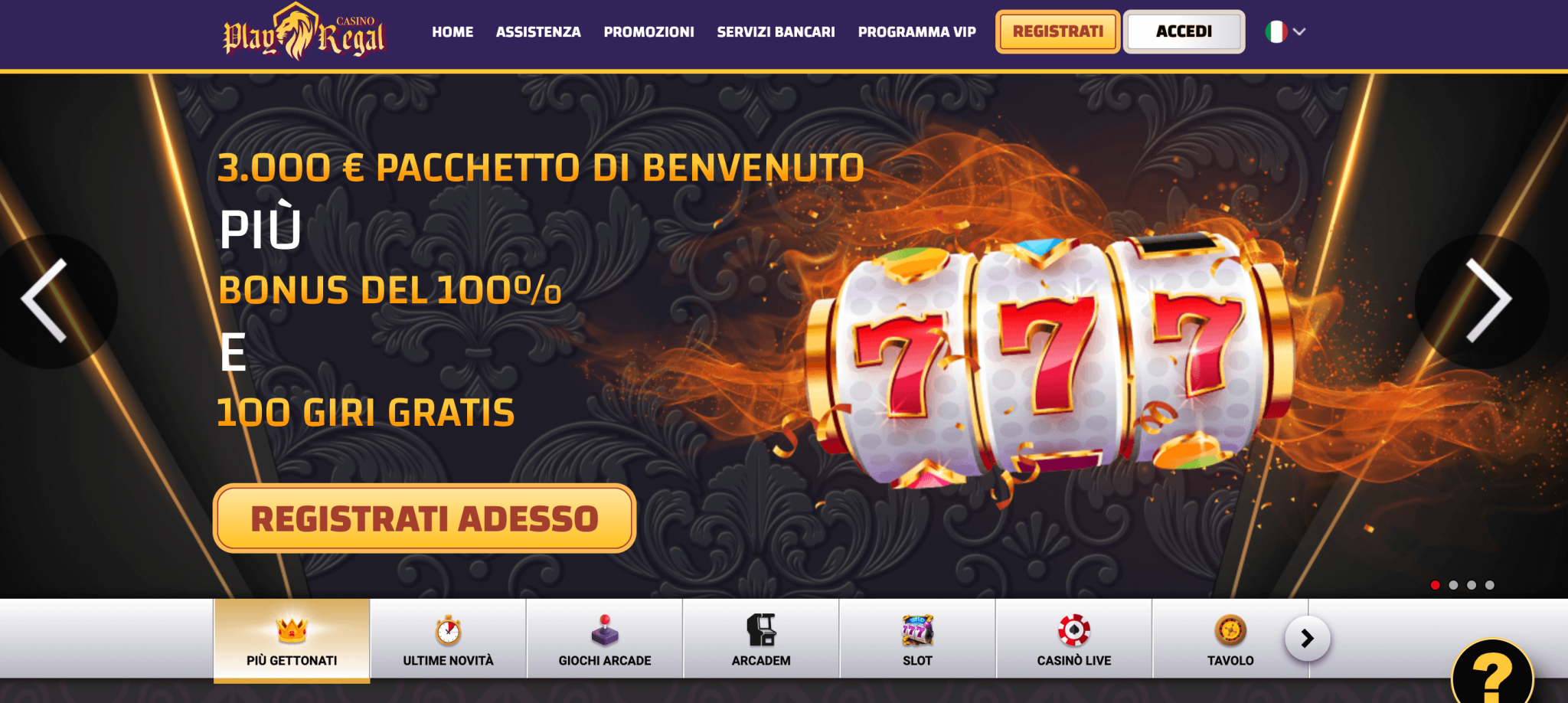Open the Arcadem arcade machine category

tap(761, 639)
